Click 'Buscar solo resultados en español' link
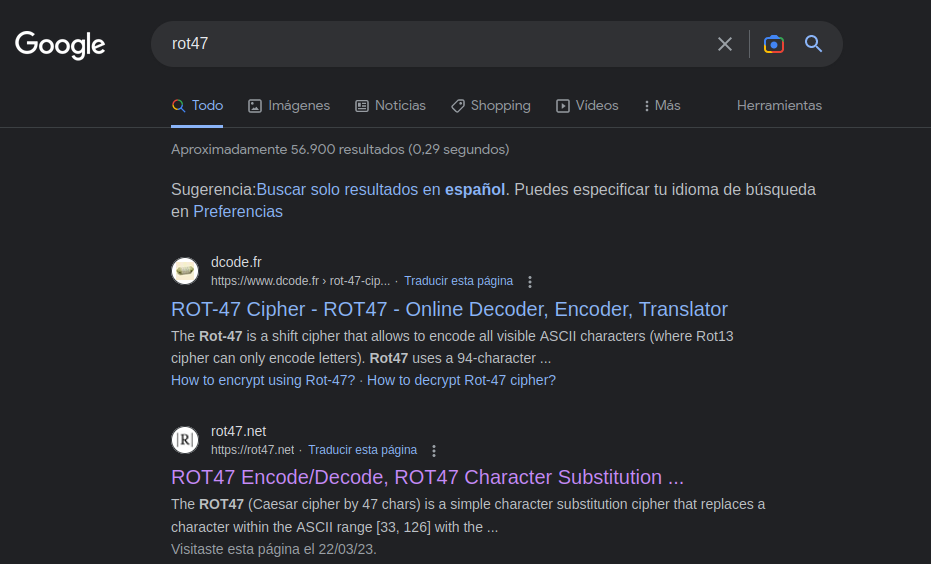The image size is (931, 564). pyautogui.click(x=381, y=189)
